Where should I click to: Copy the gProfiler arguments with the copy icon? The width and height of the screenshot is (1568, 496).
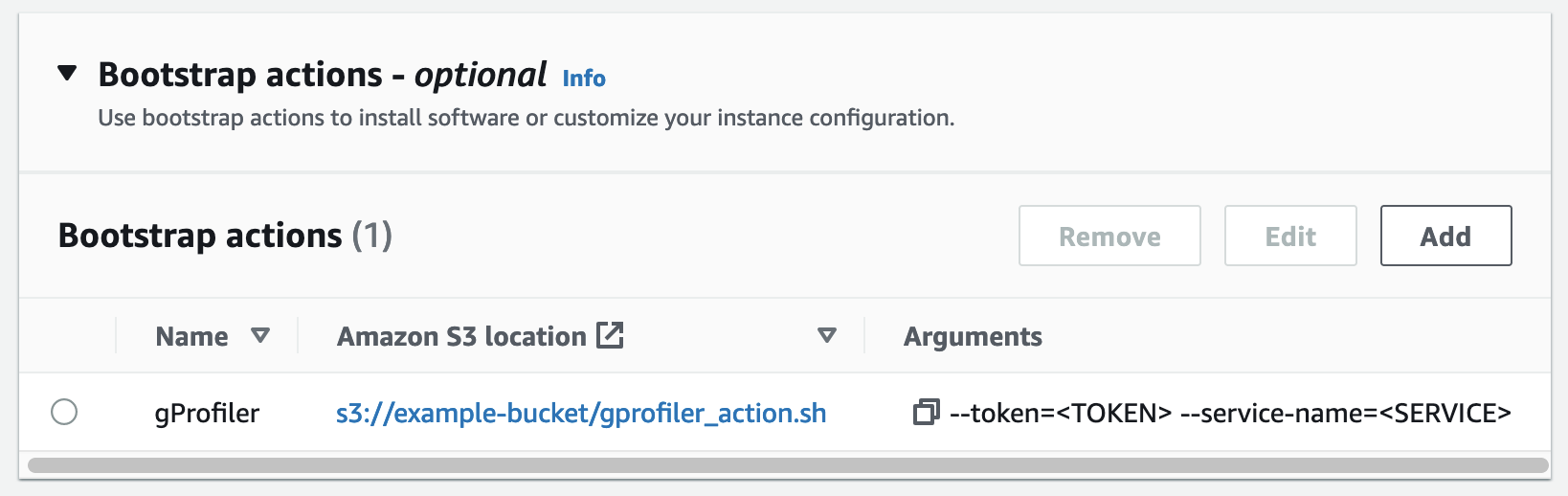(x=926, y=413)
